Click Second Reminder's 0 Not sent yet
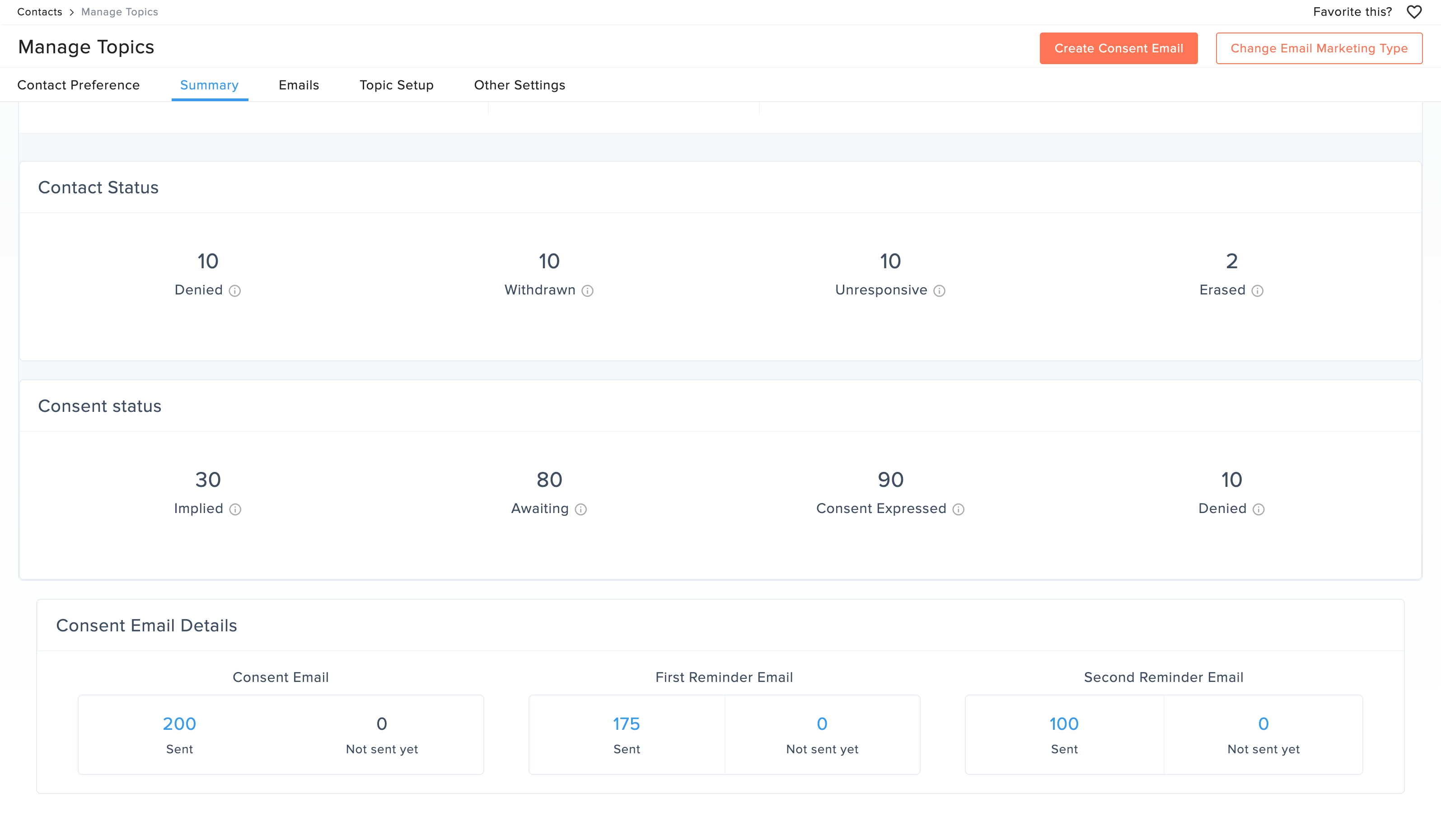This screenshot has height=840, width=1441. point(1263,724)
